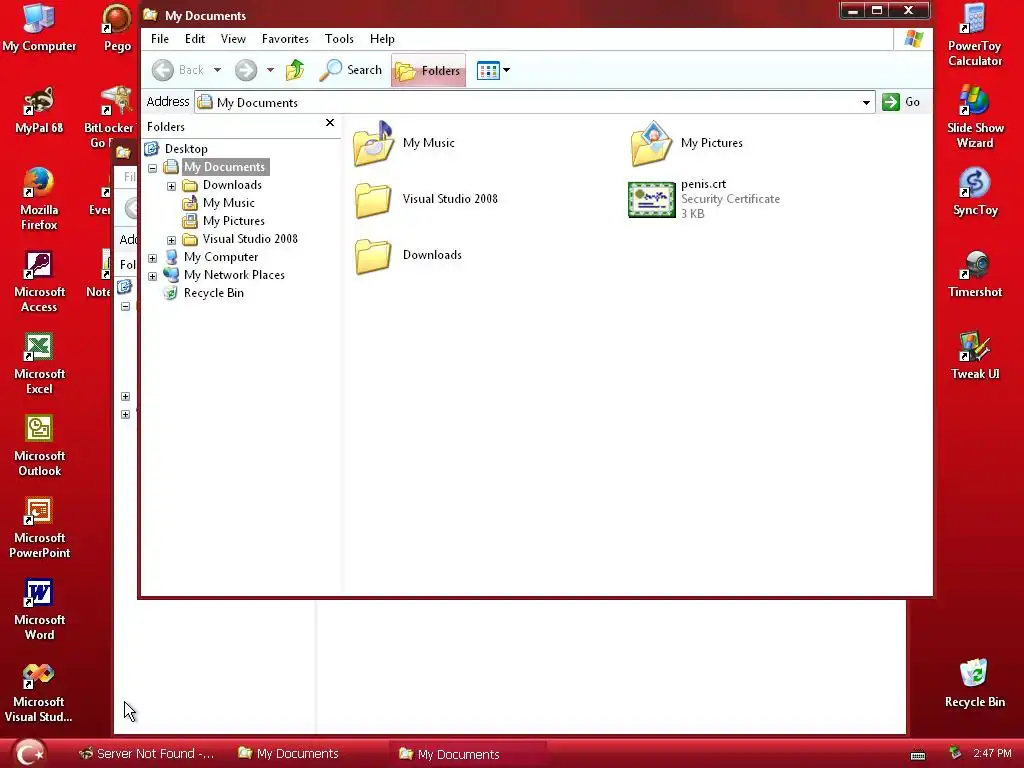Expand the My Computer tree node

coord(152,258)
